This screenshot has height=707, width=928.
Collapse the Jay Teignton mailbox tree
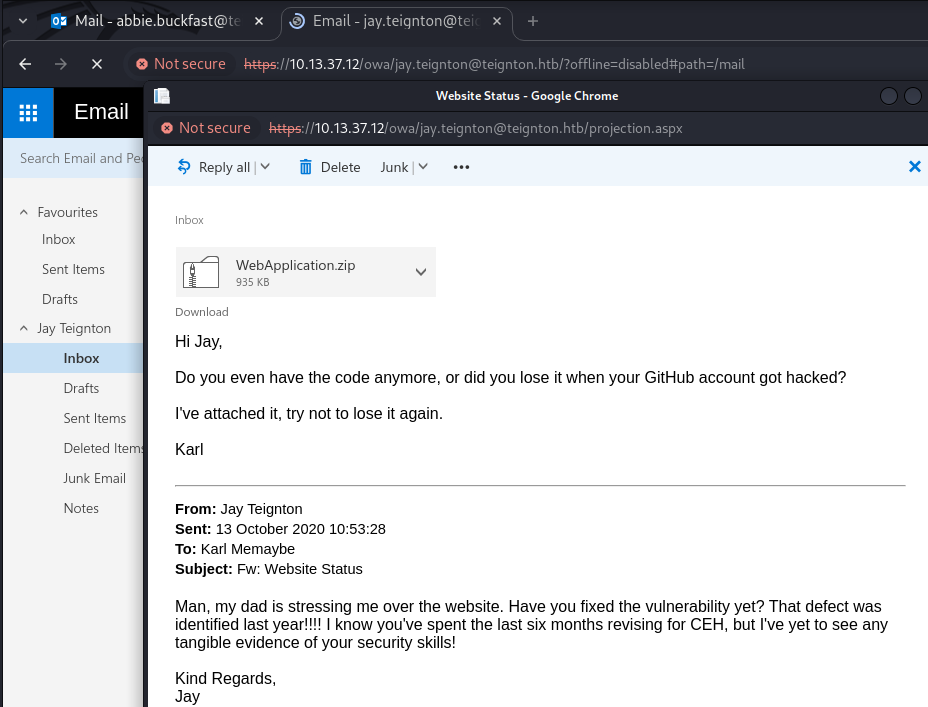pyautogui.click(x=23, y=328)
